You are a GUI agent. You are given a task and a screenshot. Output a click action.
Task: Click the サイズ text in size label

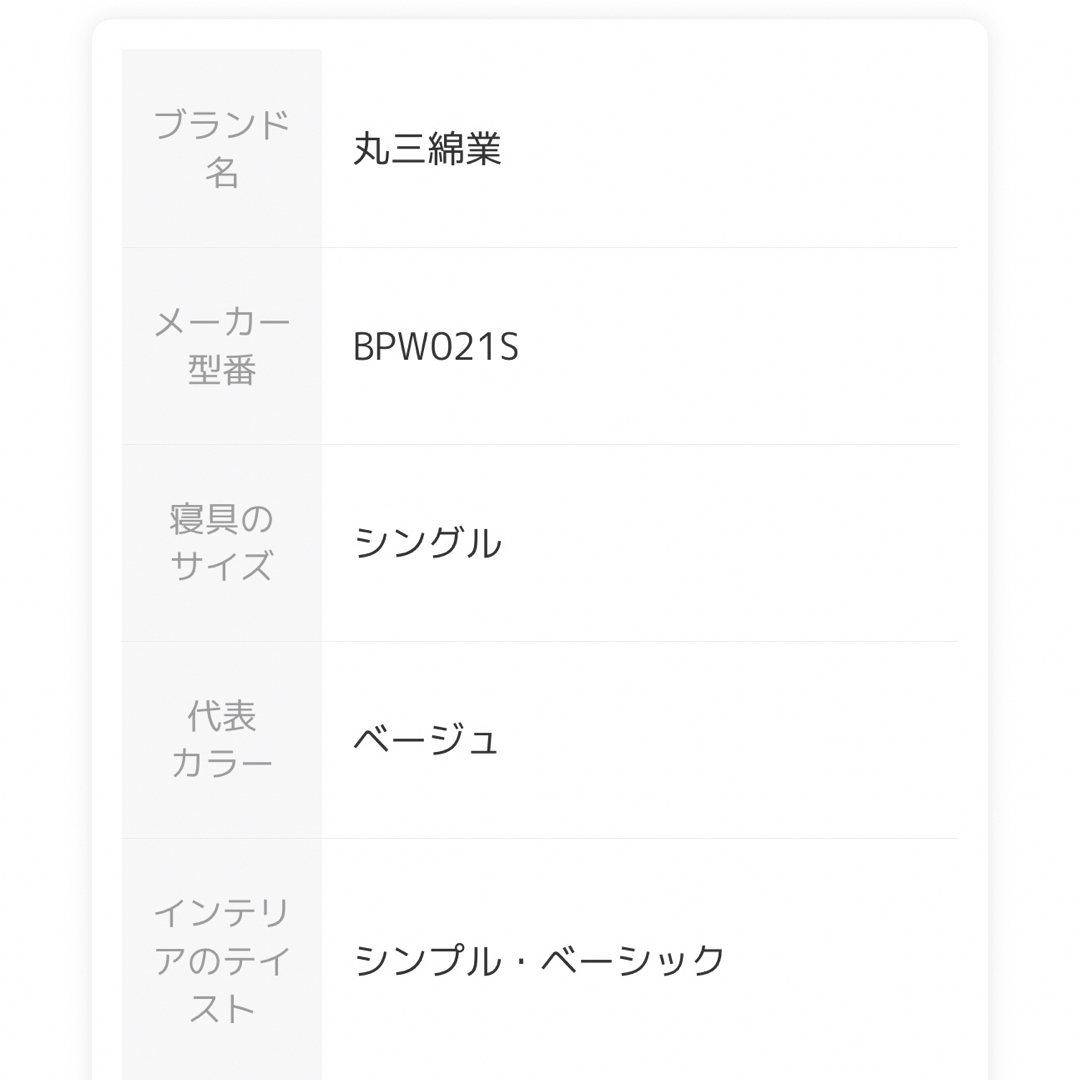tap(222, 567)
